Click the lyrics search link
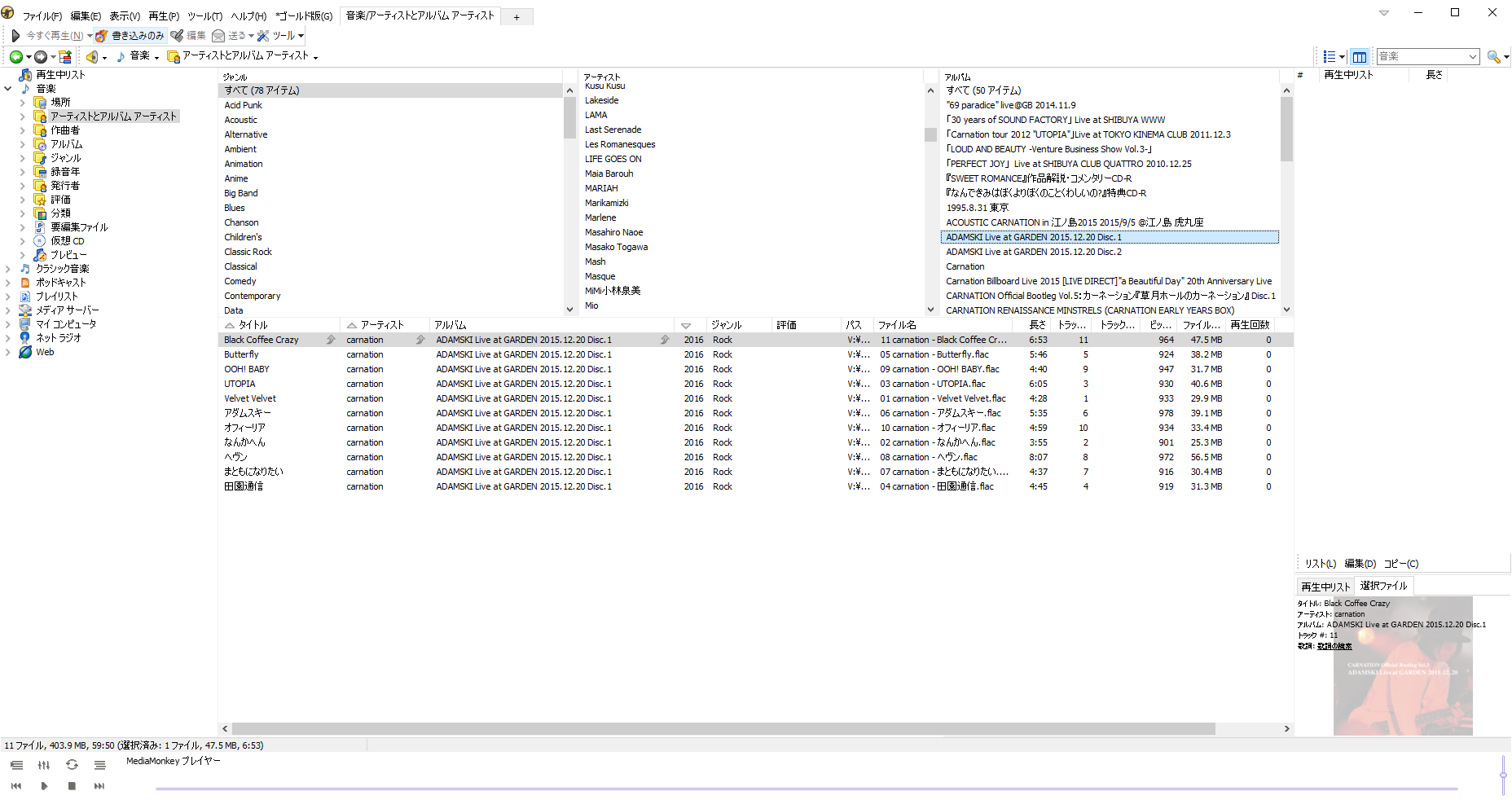 (1334, 646)
